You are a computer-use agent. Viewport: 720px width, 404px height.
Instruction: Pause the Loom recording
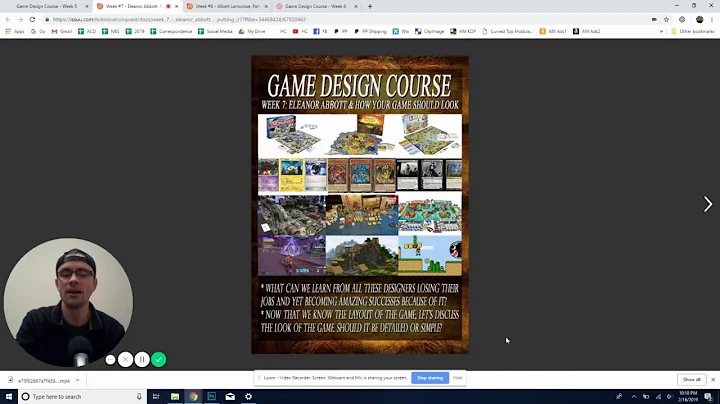pos(142,359)
